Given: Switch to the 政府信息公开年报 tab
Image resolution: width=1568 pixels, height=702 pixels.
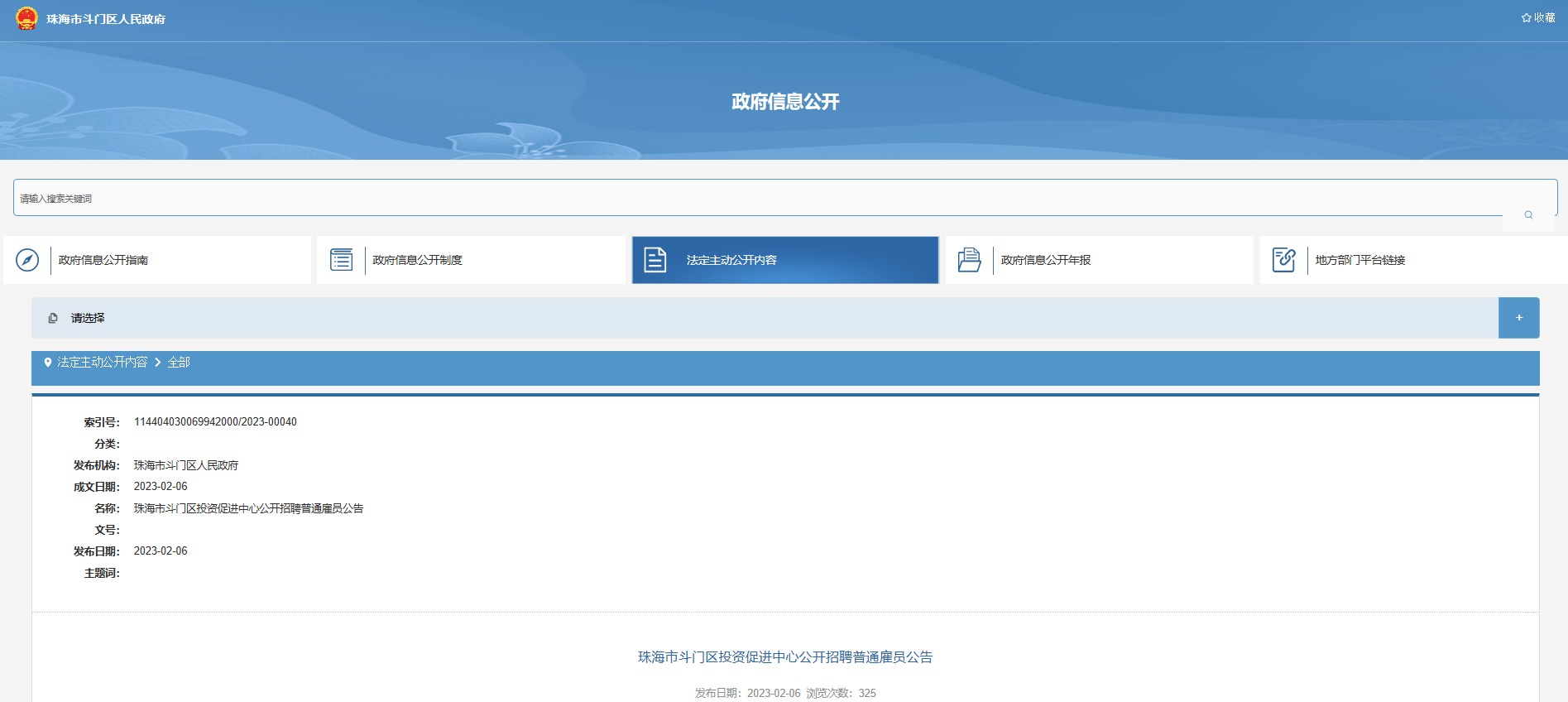Looking at the screenshot, I should click(x=1046, y=260).
